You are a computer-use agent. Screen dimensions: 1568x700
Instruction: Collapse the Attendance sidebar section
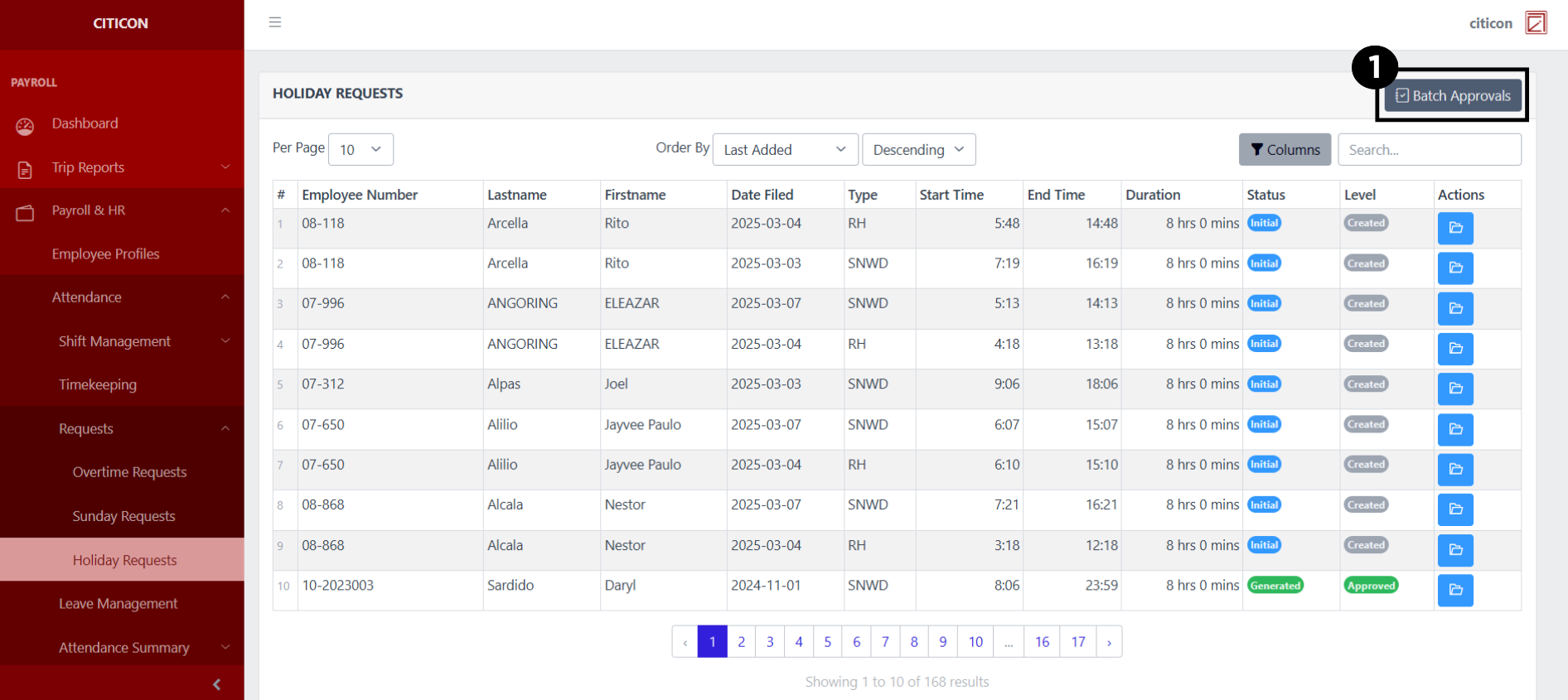point(225,297)
